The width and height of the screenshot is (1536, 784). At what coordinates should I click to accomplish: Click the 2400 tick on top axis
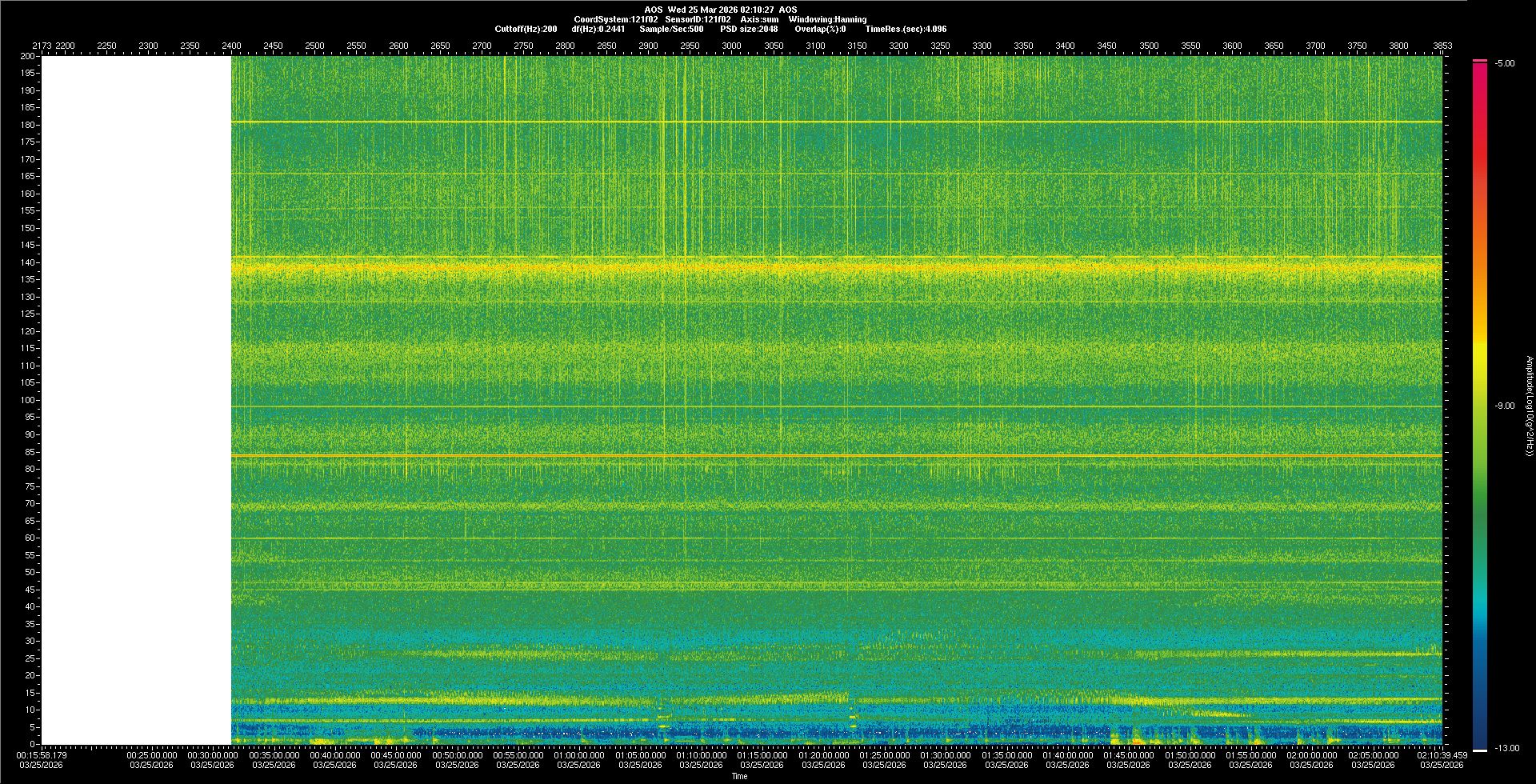[x=231, y=46]
